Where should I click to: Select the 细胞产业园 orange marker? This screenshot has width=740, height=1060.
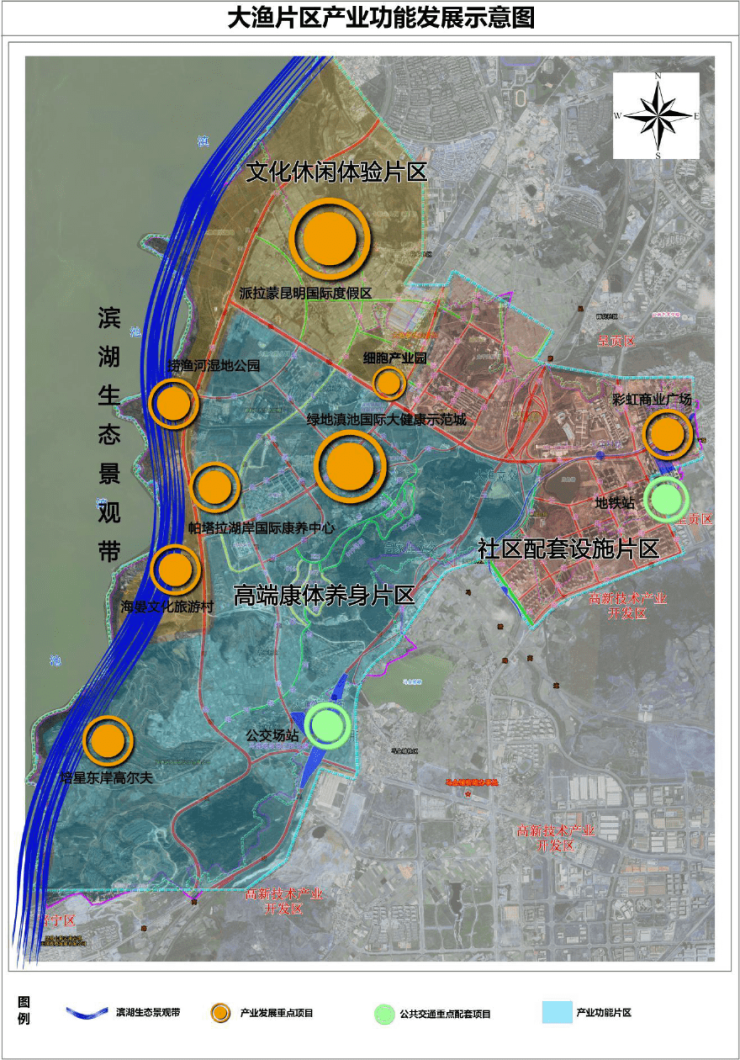388,382
